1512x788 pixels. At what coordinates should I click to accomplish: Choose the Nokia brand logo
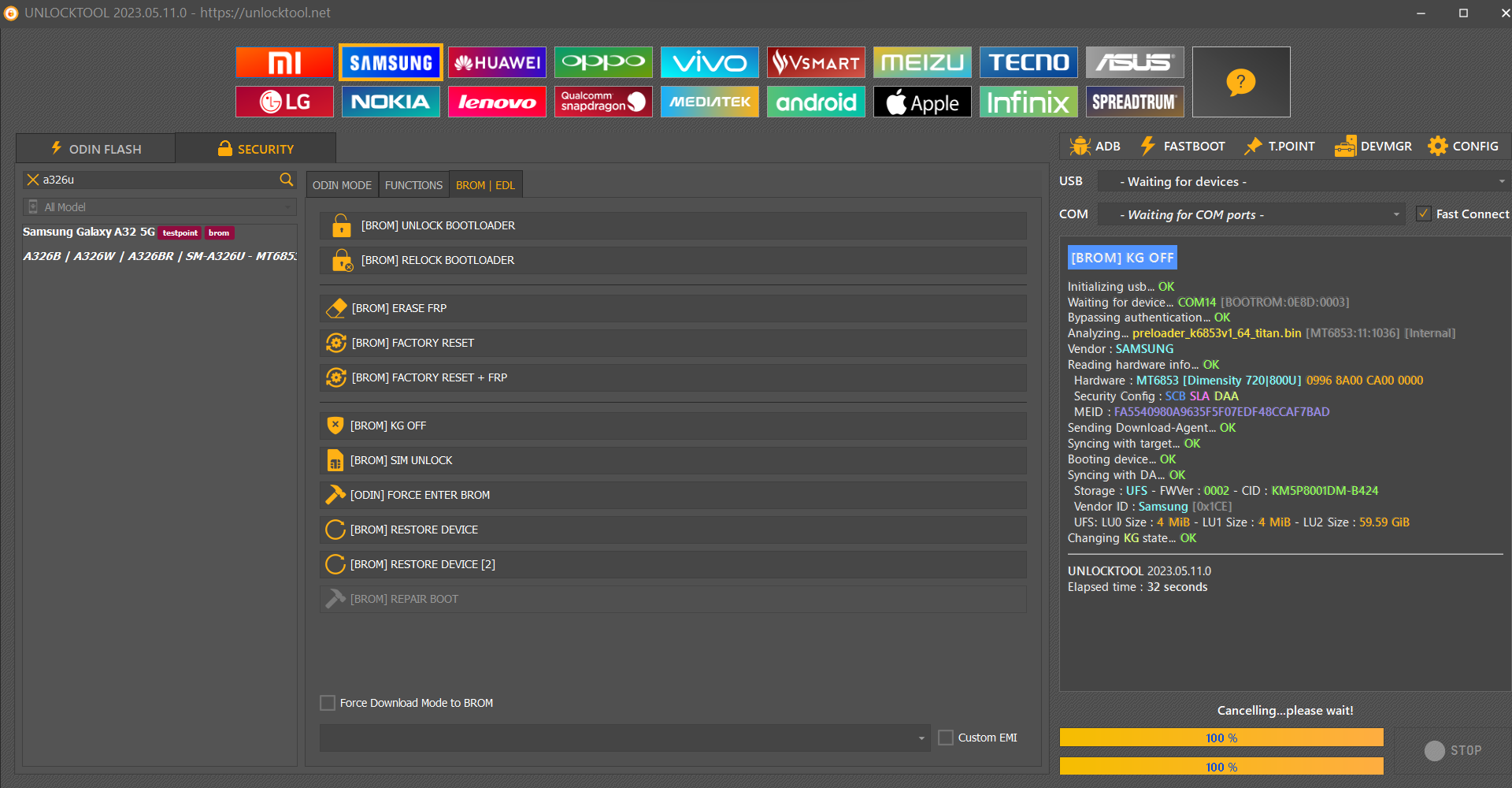coord(391,102)
